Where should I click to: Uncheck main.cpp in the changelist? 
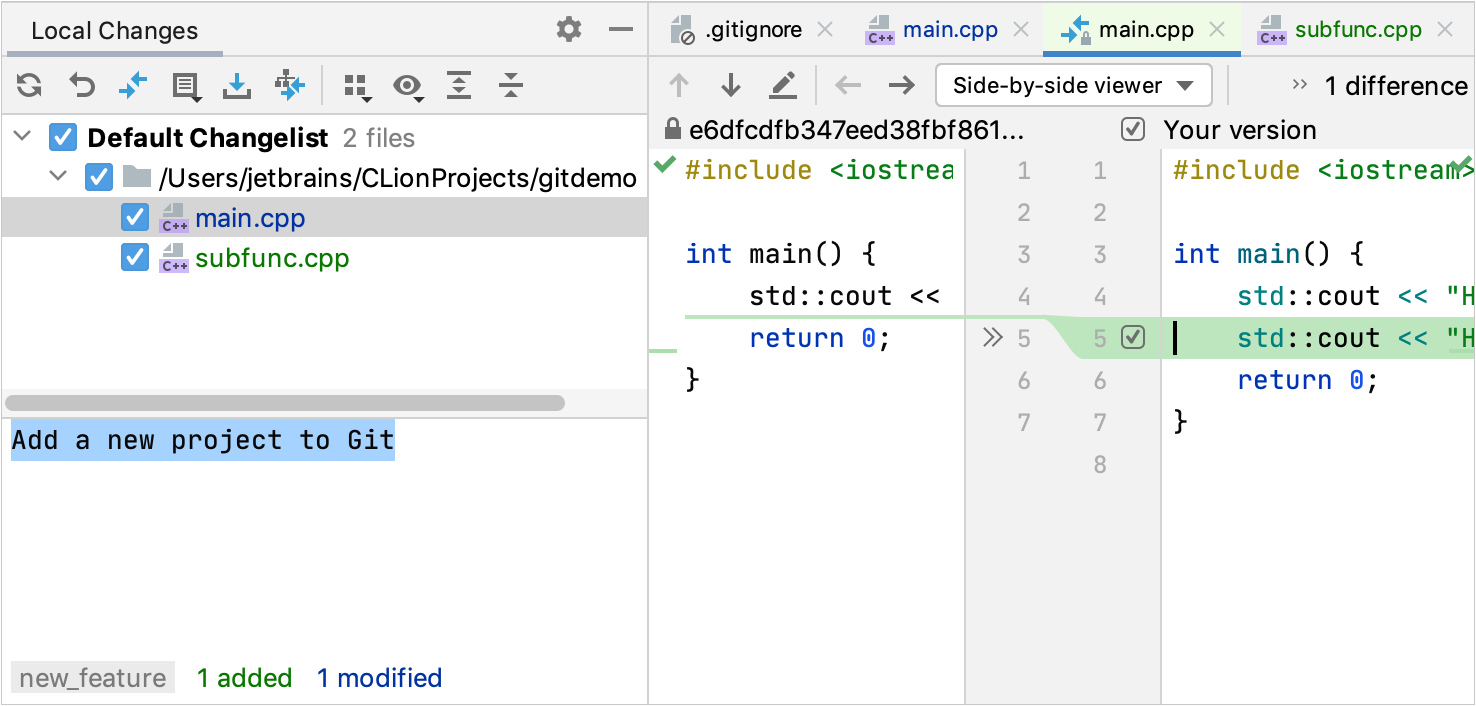[x=134, y=217]
